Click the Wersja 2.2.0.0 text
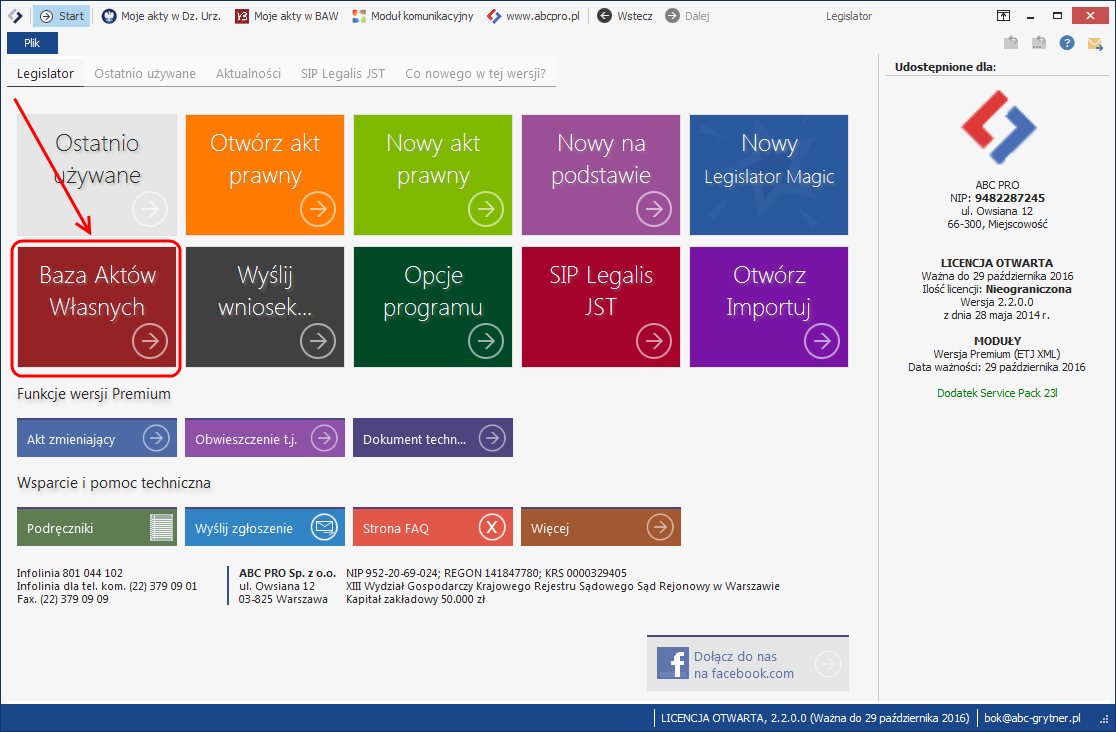The width and height of the screenshot is (1116, 732). tap(997, 302)
